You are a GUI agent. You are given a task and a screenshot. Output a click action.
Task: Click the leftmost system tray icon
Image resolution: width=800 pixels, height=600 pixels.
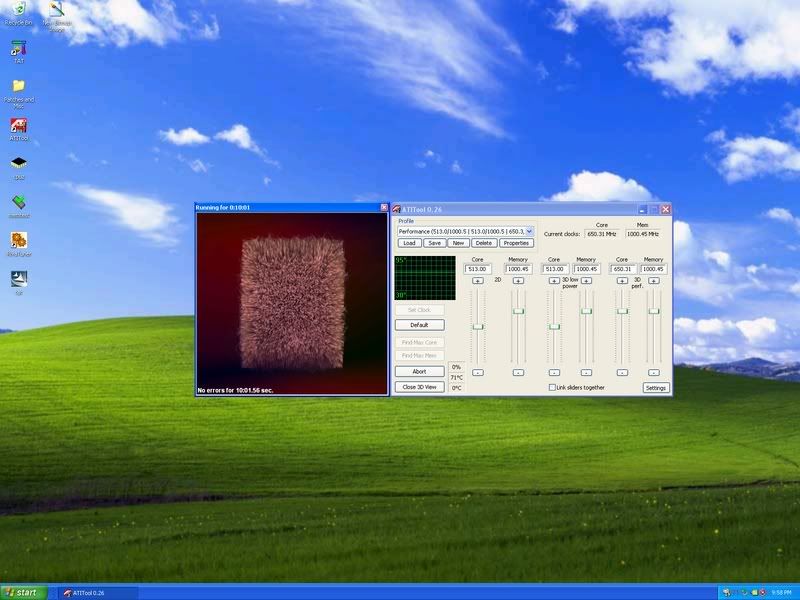[x=727, y=592]
